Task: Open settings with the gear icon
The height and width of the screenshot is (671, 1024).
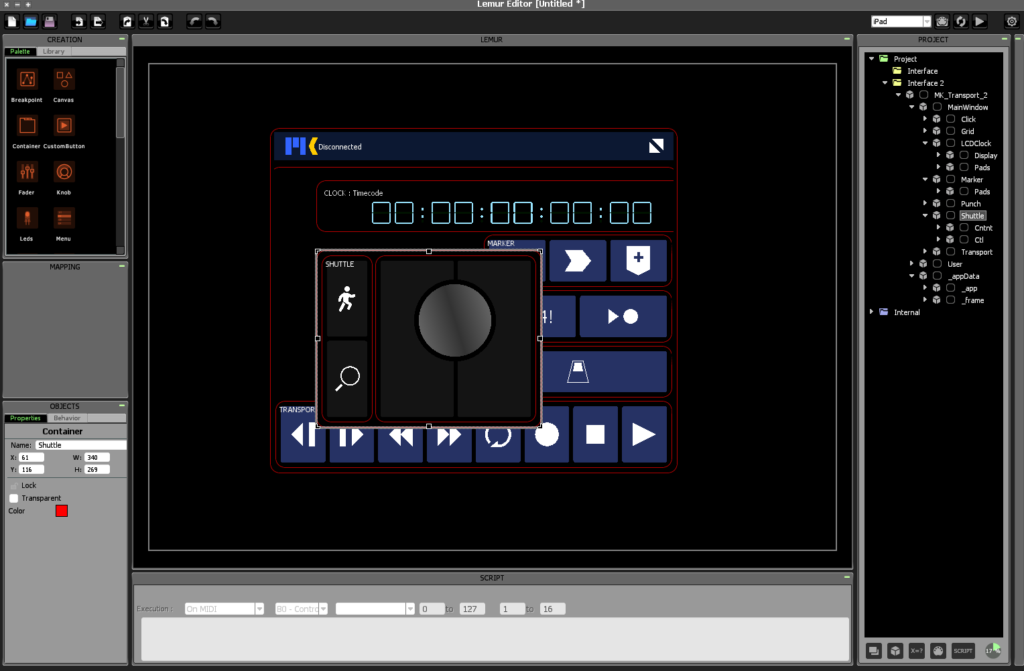Action: (x=1012, y=22)
